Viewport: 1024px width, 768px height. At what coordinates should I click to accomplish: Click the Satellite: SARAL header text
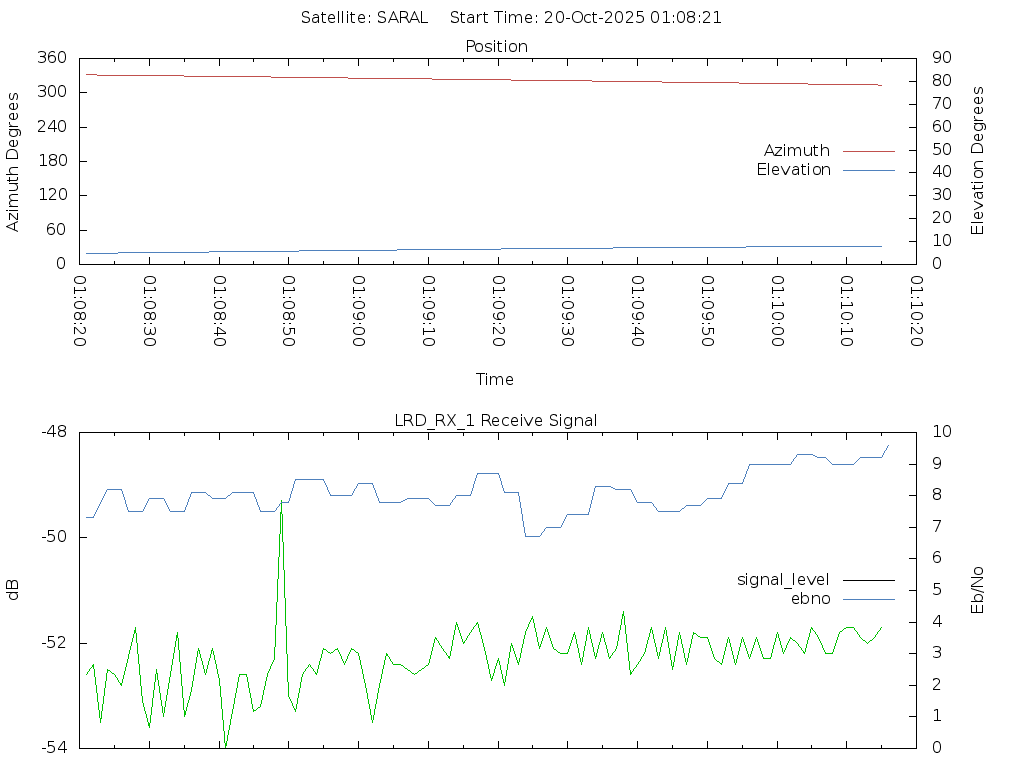point(364,17)
